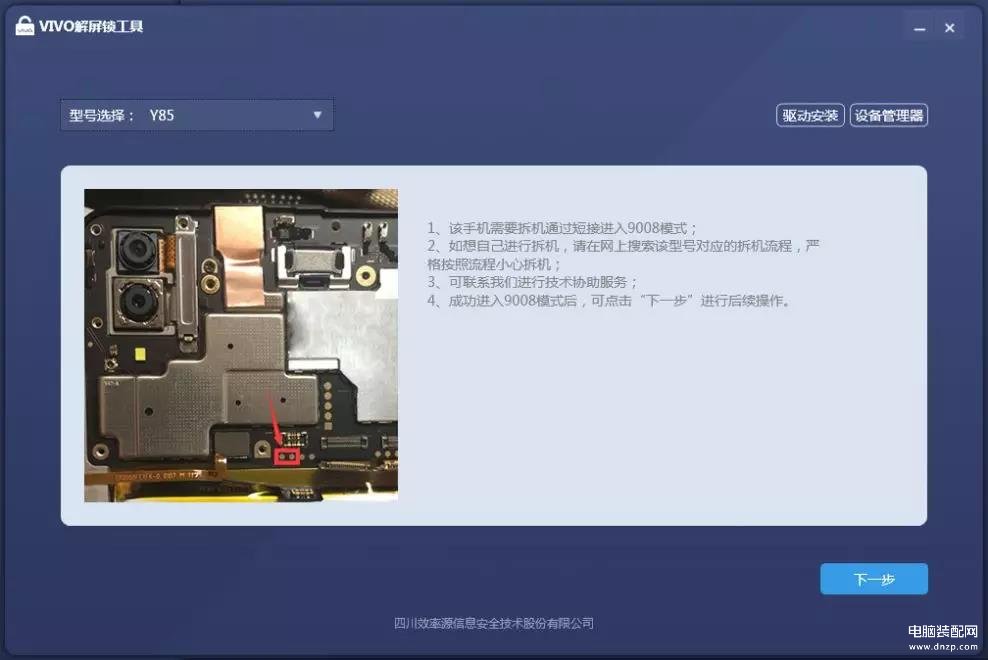Close the VIVO unlock tool window
Image resolution: width=988 pixels, height=660 pixels.
tap(950, 28)
